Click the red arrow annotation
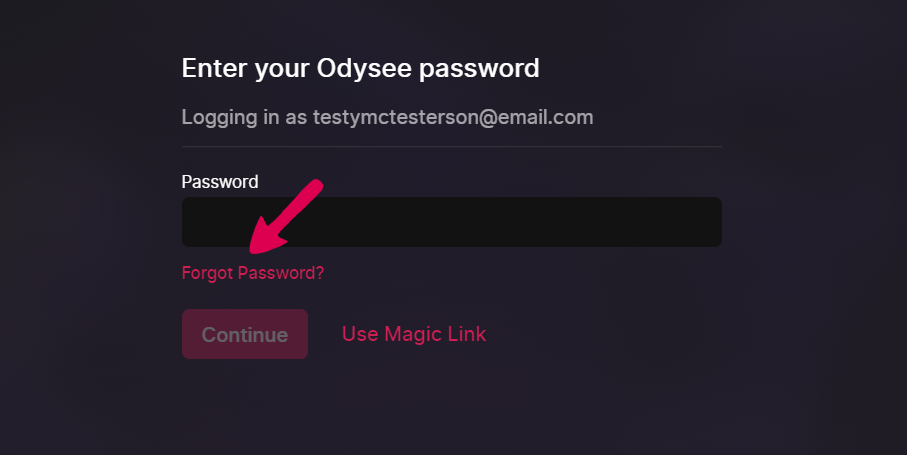The image size is (907, 455). coord(286,216)
